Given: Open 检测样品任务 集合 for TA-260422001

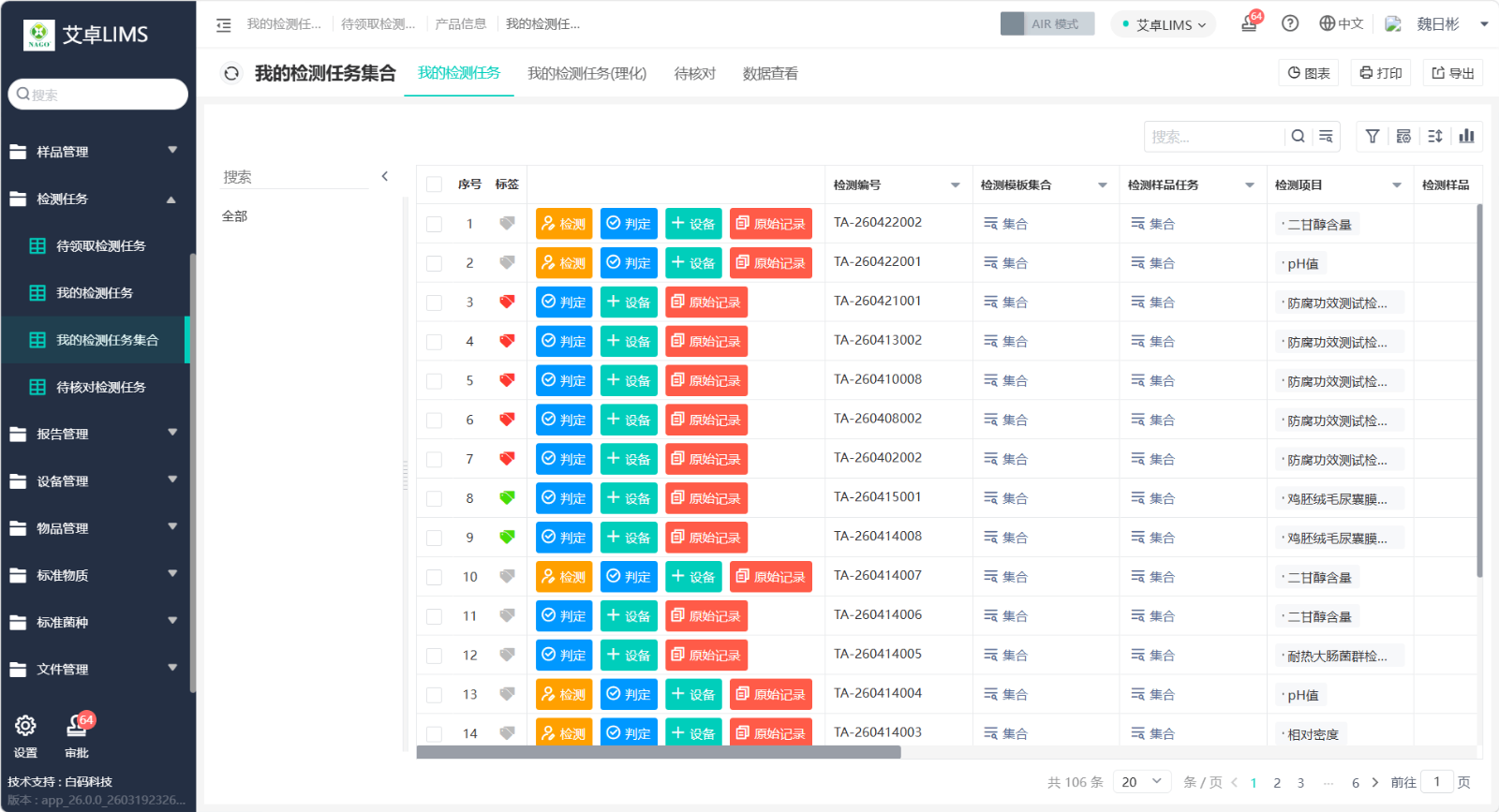Looking at the screenshot, I should coord(1137,263).
